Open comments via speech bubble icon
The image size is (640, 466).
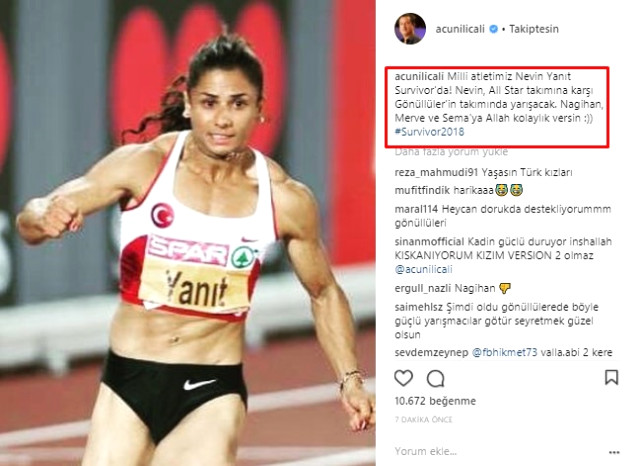[435, 379]
